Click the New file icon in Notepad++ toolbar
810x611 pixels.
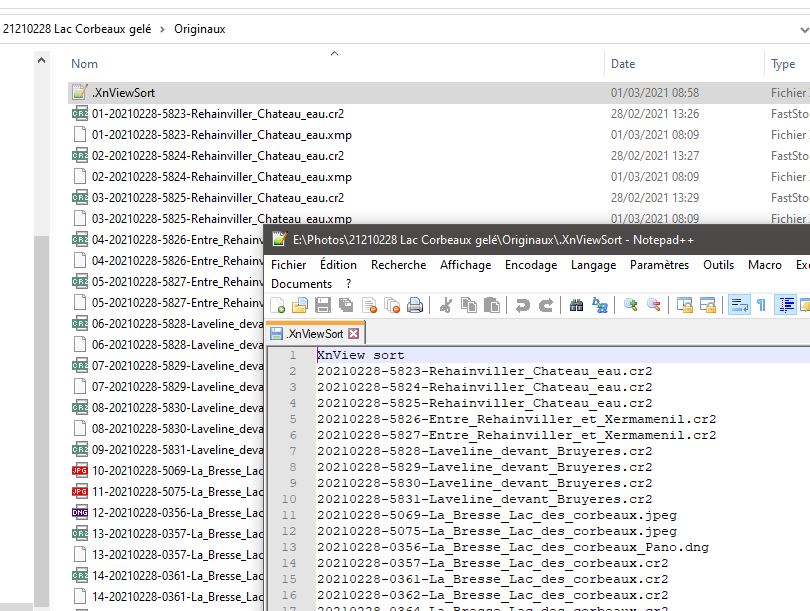[x=278, y=306]
